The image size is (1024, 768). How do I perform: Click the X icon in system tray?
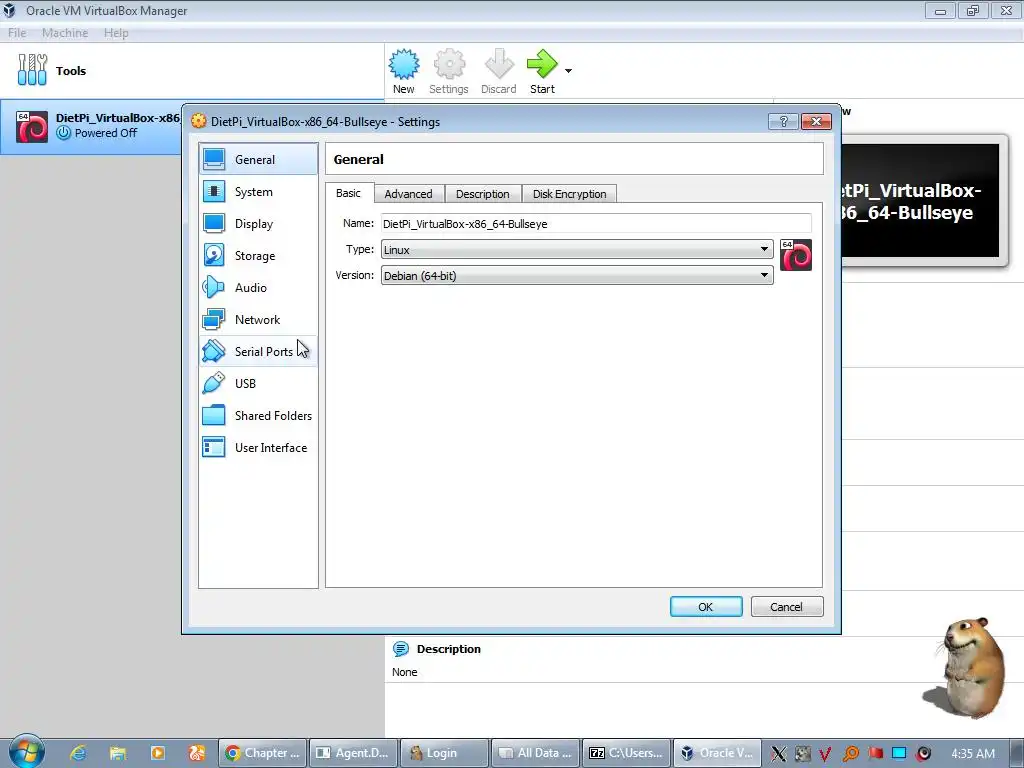point(778,754)
